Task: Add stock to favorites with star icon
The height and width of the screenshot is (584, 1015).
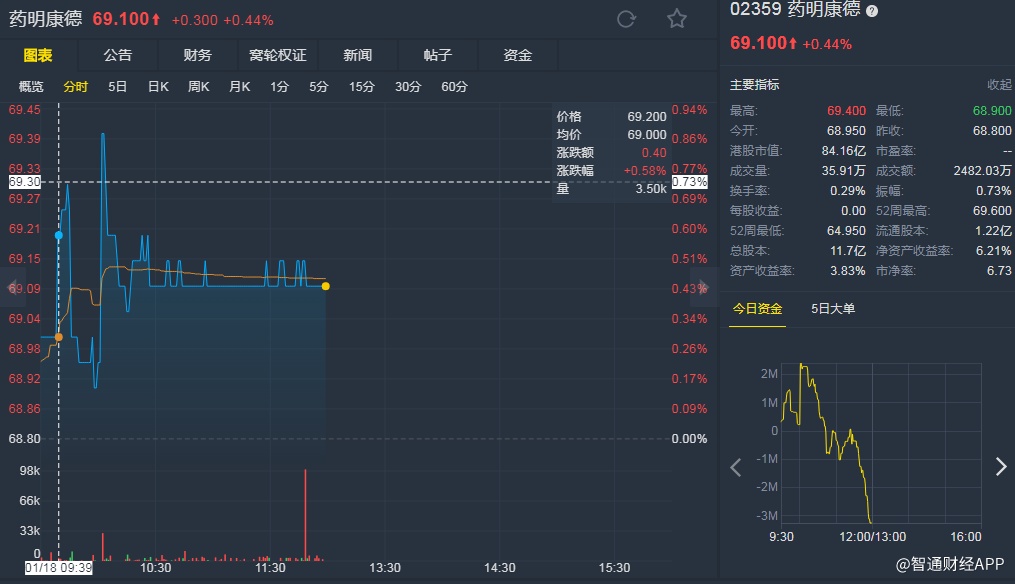Action: [x=677, y=19]
